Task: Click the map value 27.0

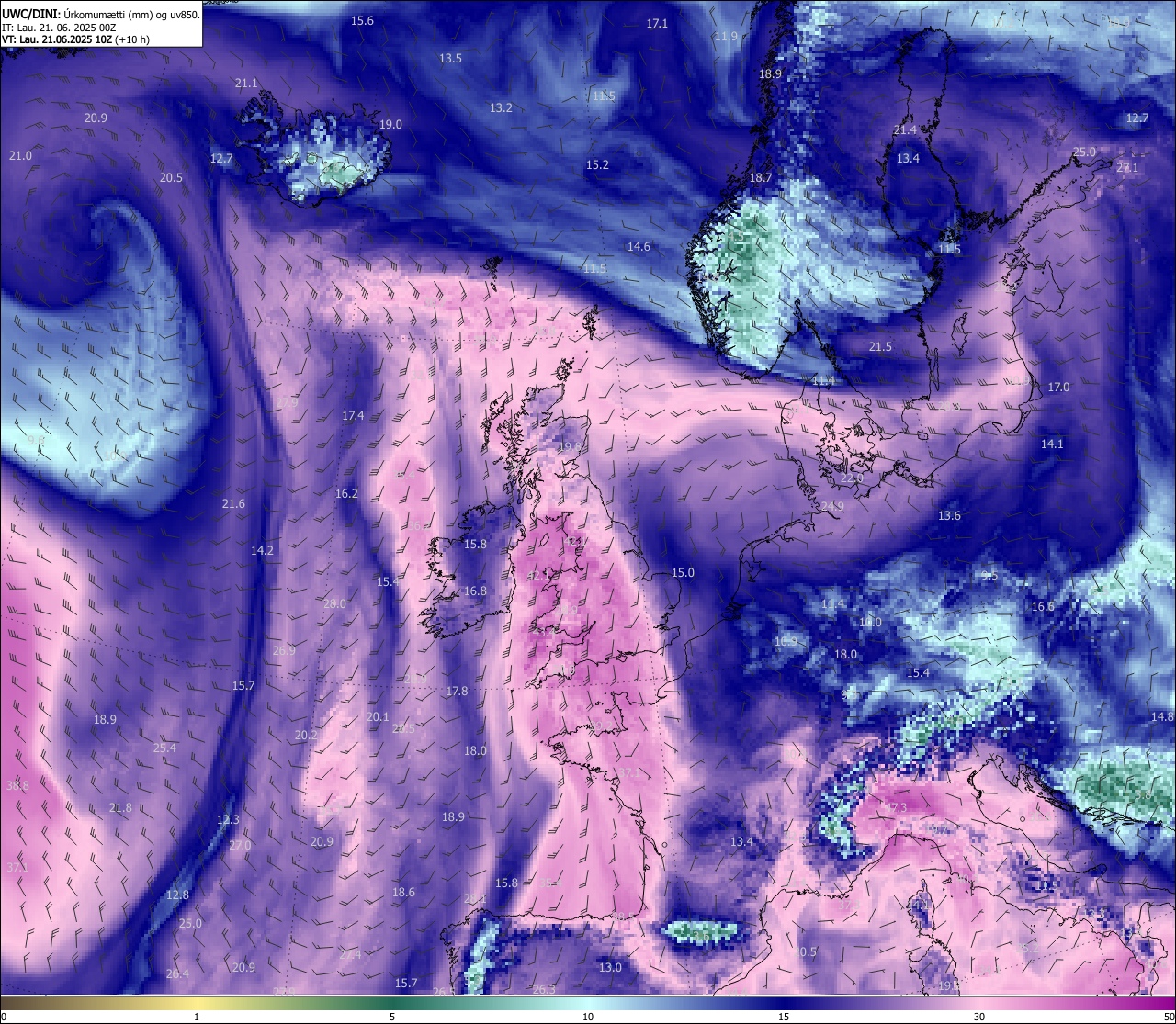Action: click(x=240, y=845)
